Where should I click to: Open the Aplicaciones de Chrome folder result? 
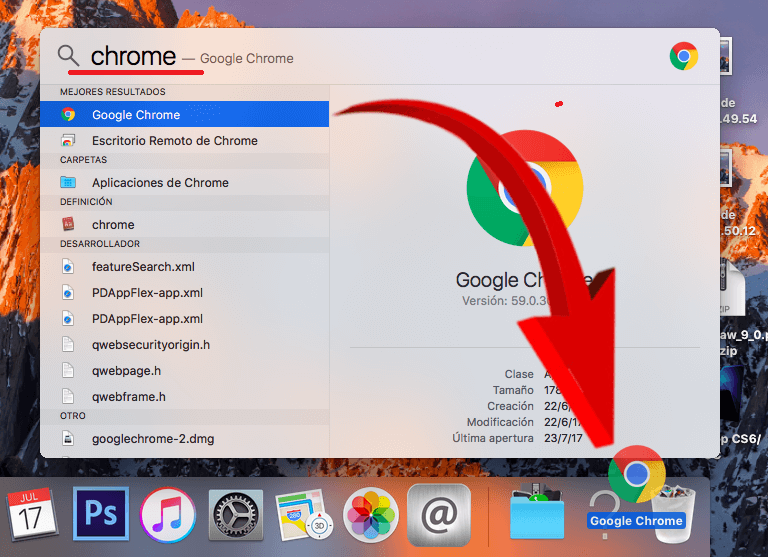[x=185, y=182]
